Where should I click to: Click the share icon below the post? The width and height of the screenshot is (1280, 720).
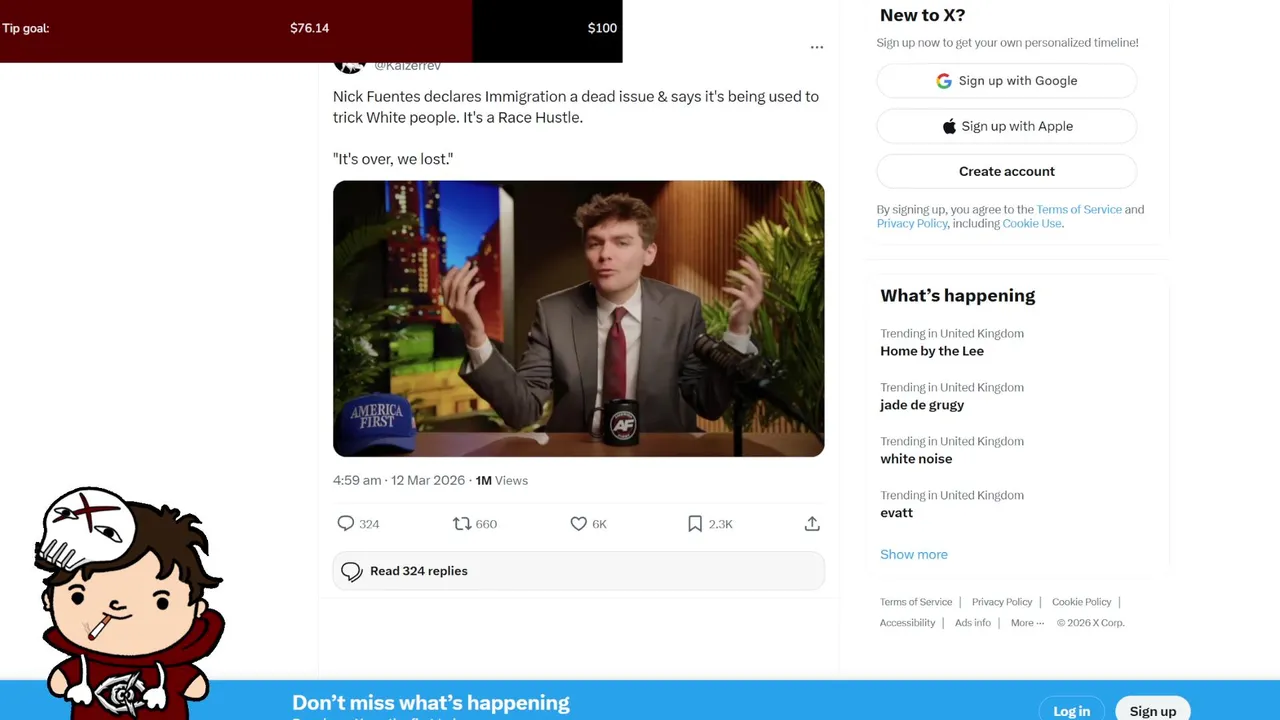(x=812, y=523)
